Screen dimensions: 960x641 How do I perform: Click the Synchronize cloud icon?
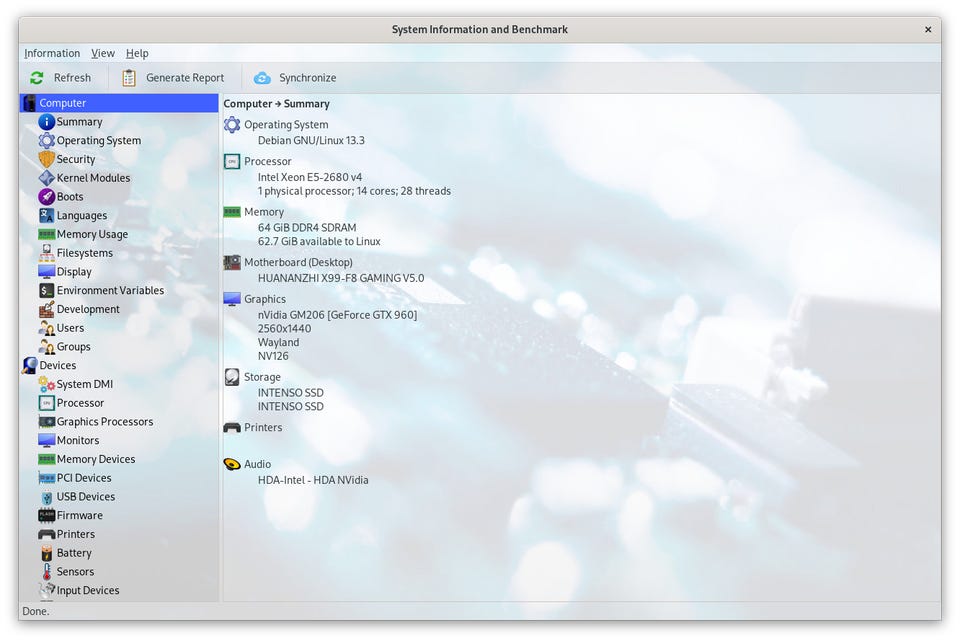click(x=262, y=78)
